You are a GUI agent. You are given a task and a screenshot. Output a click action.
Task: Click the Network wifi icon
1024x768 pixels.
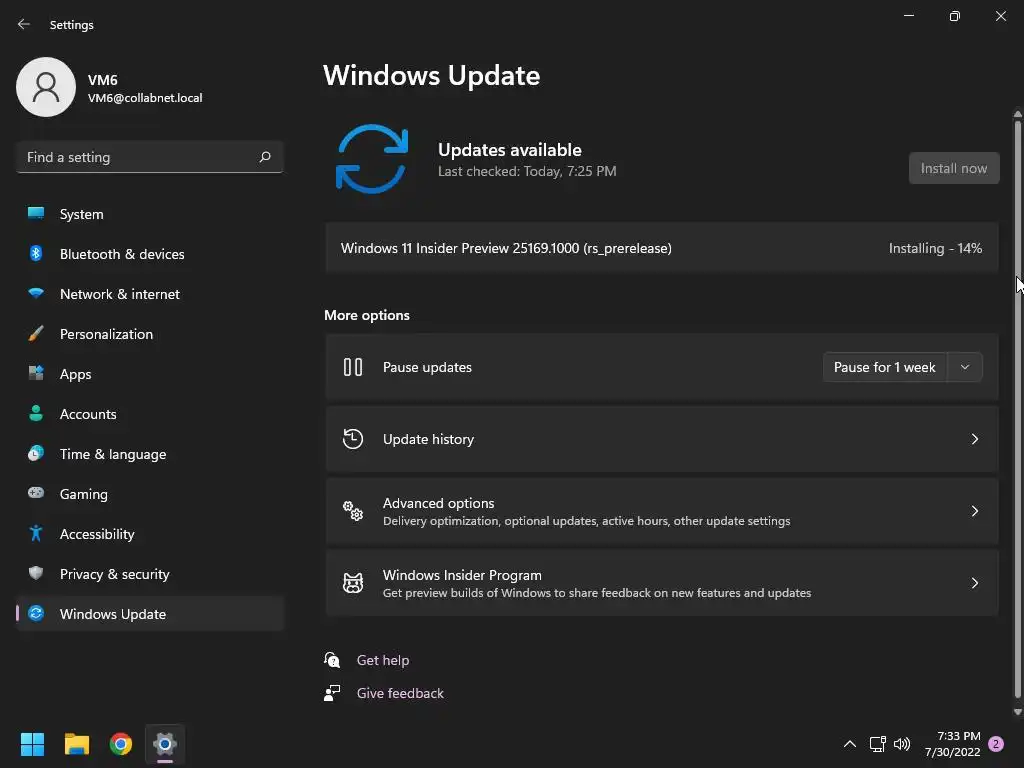click(x=36, y=293)
